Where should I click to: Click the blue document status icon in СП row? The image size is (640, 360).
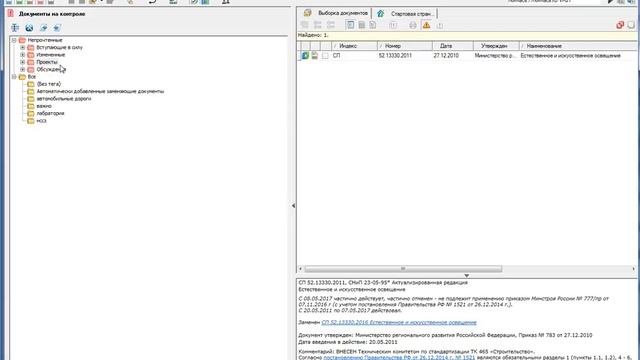click(x=305, y=55)
